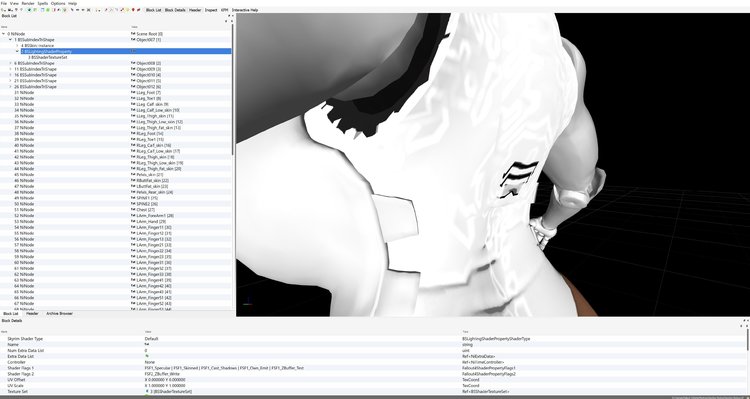Click the string icon in the Name value cell

click(147, 344)
